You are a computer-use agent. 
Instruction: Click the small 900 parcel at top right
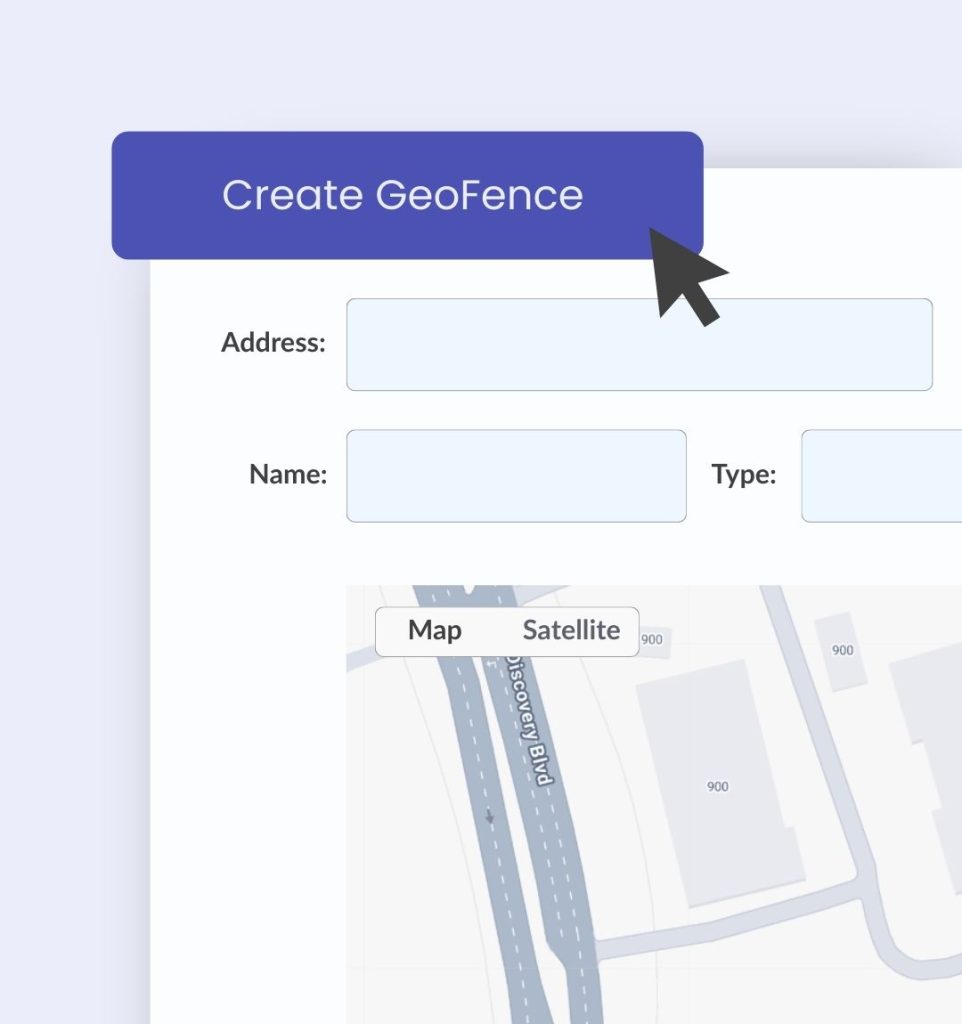(x=842, y=650)
